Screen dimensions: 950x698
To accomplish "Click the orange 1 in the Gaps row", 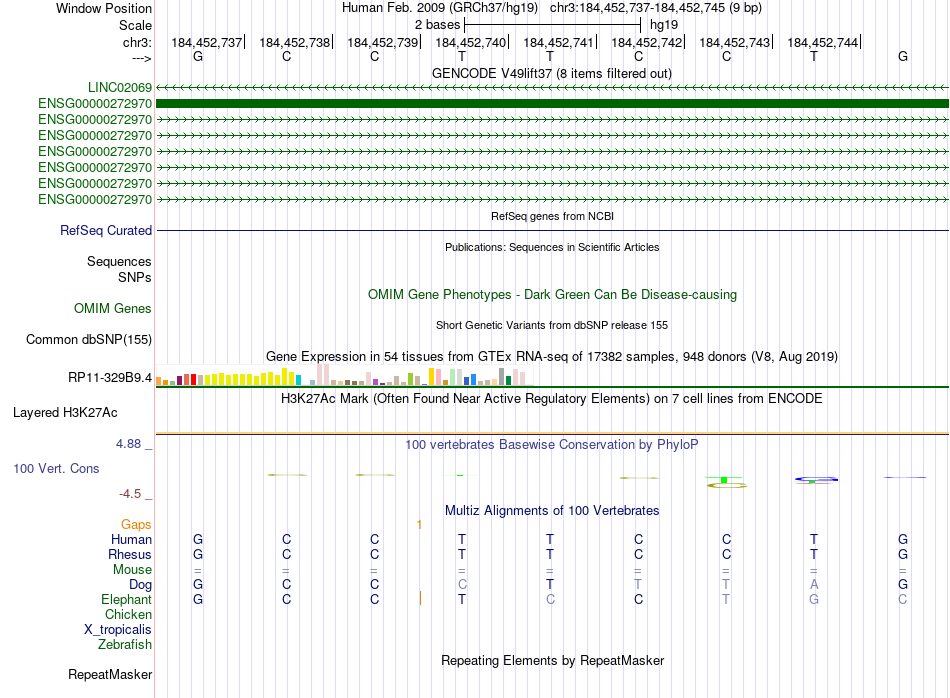I will click(x=419, y=525).
